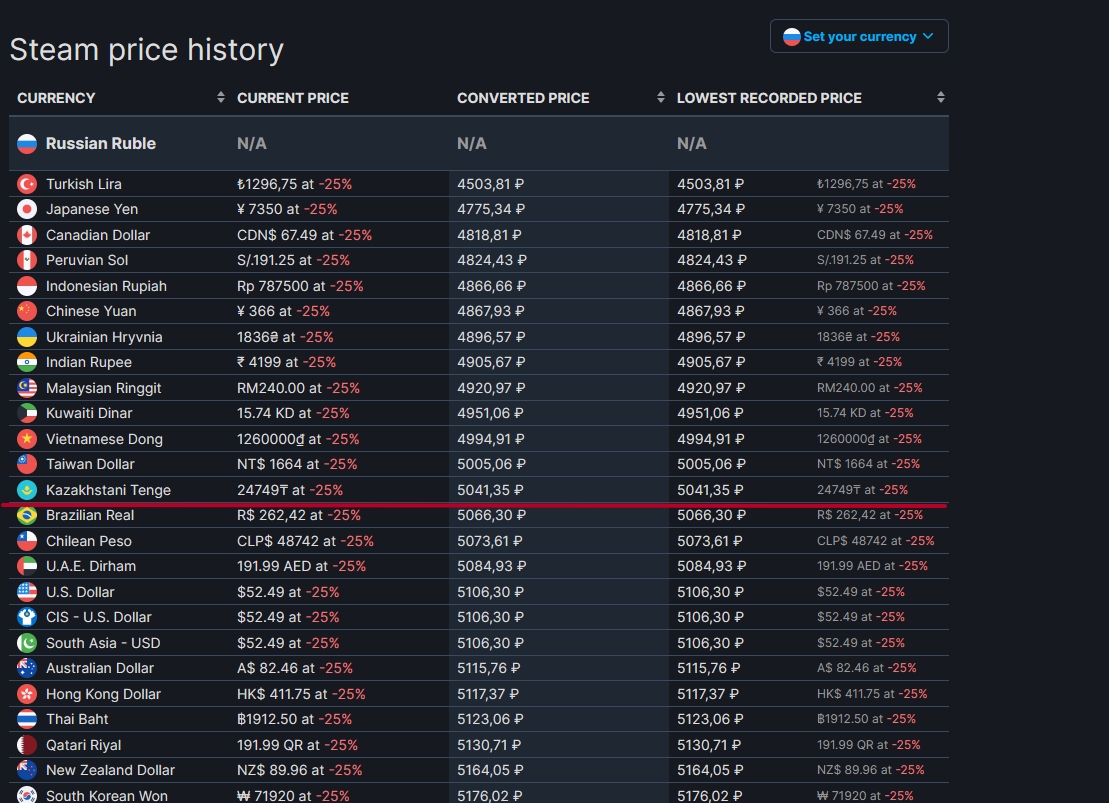Image resolution: width=1109 pixels, height=803 pixels.
Task: Click the Australian Dollar flag icon
Action: (27, 668)
